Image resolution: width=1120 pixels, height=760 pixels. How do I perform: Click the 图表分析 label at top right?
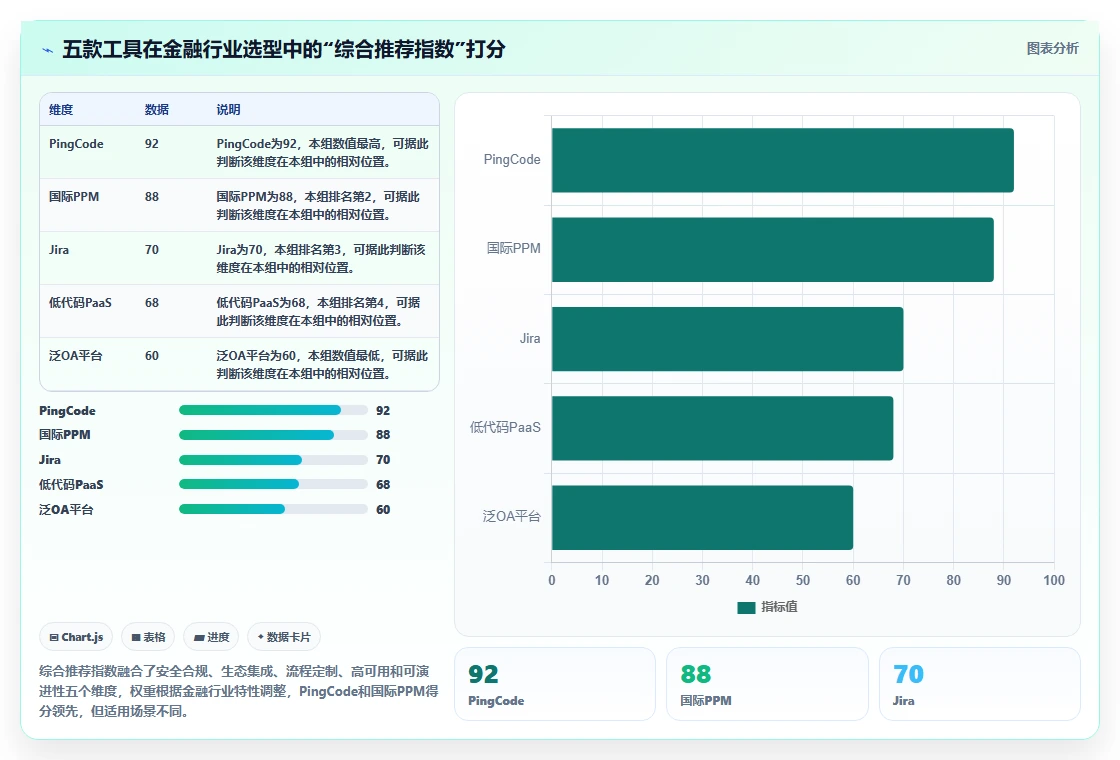click(x=1052, y=49)
